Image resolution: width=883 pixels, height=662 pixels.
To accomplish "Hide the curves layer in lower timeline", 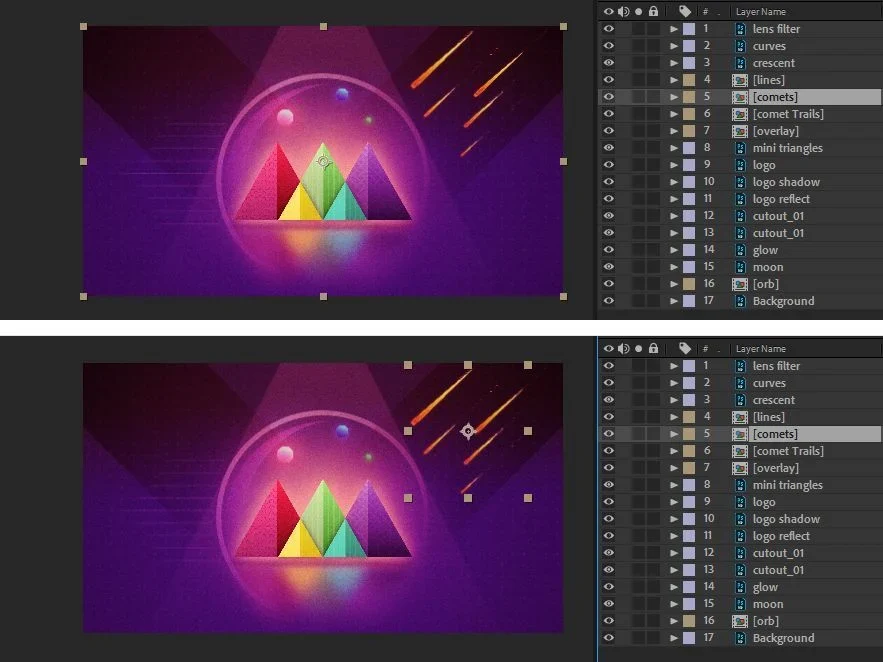I will point(609,383).
